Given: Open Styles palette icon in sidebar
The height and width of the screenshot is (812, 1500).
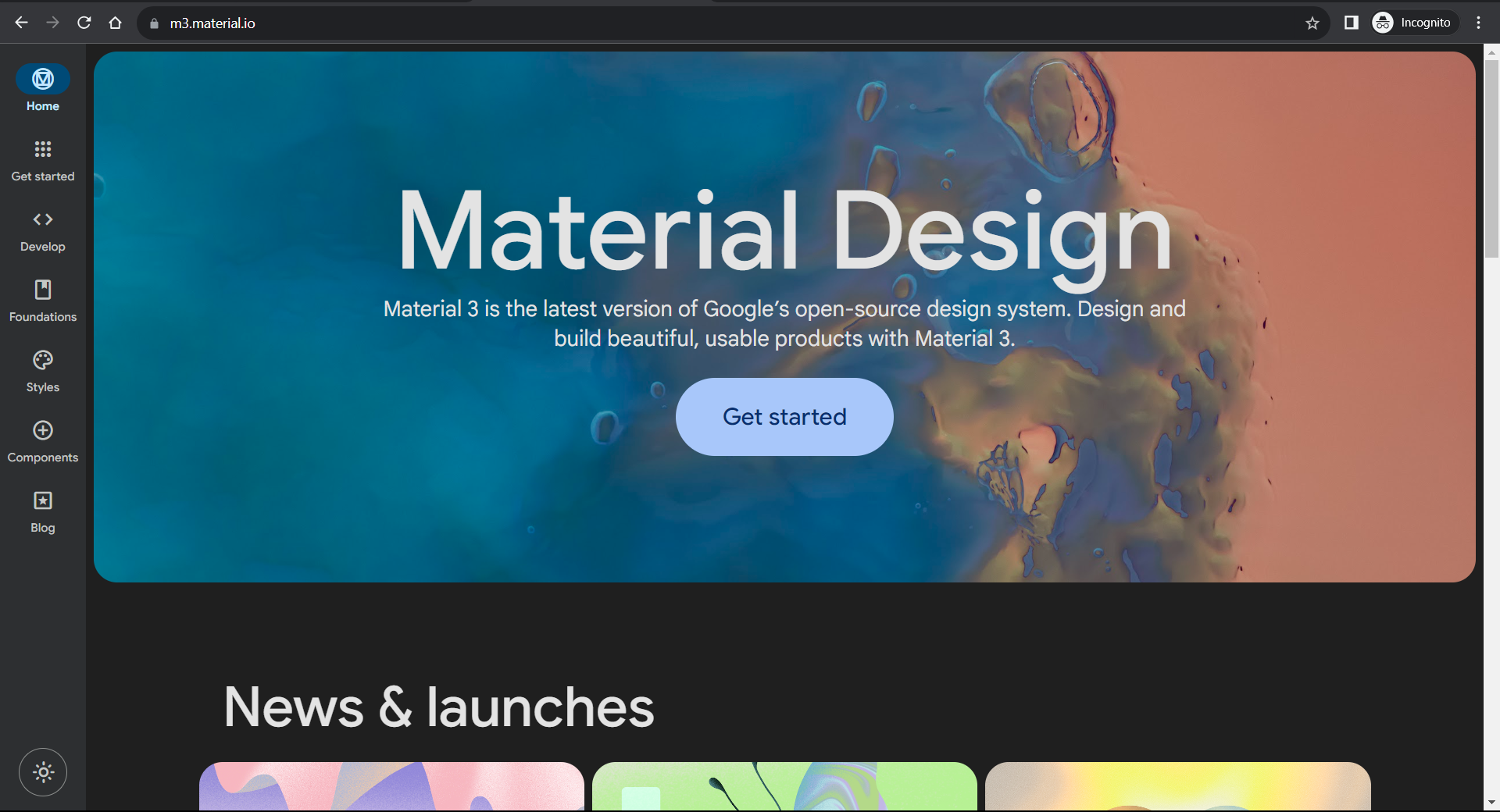Looking at the screenshot, I should point(43,360).
